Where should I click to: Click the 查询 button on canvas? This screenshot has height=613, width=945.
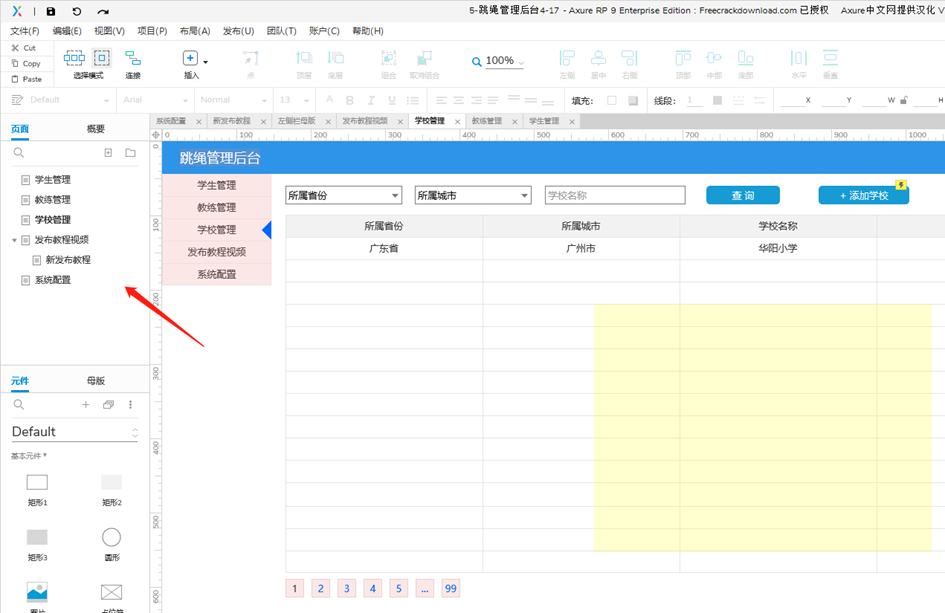point(743,195)
